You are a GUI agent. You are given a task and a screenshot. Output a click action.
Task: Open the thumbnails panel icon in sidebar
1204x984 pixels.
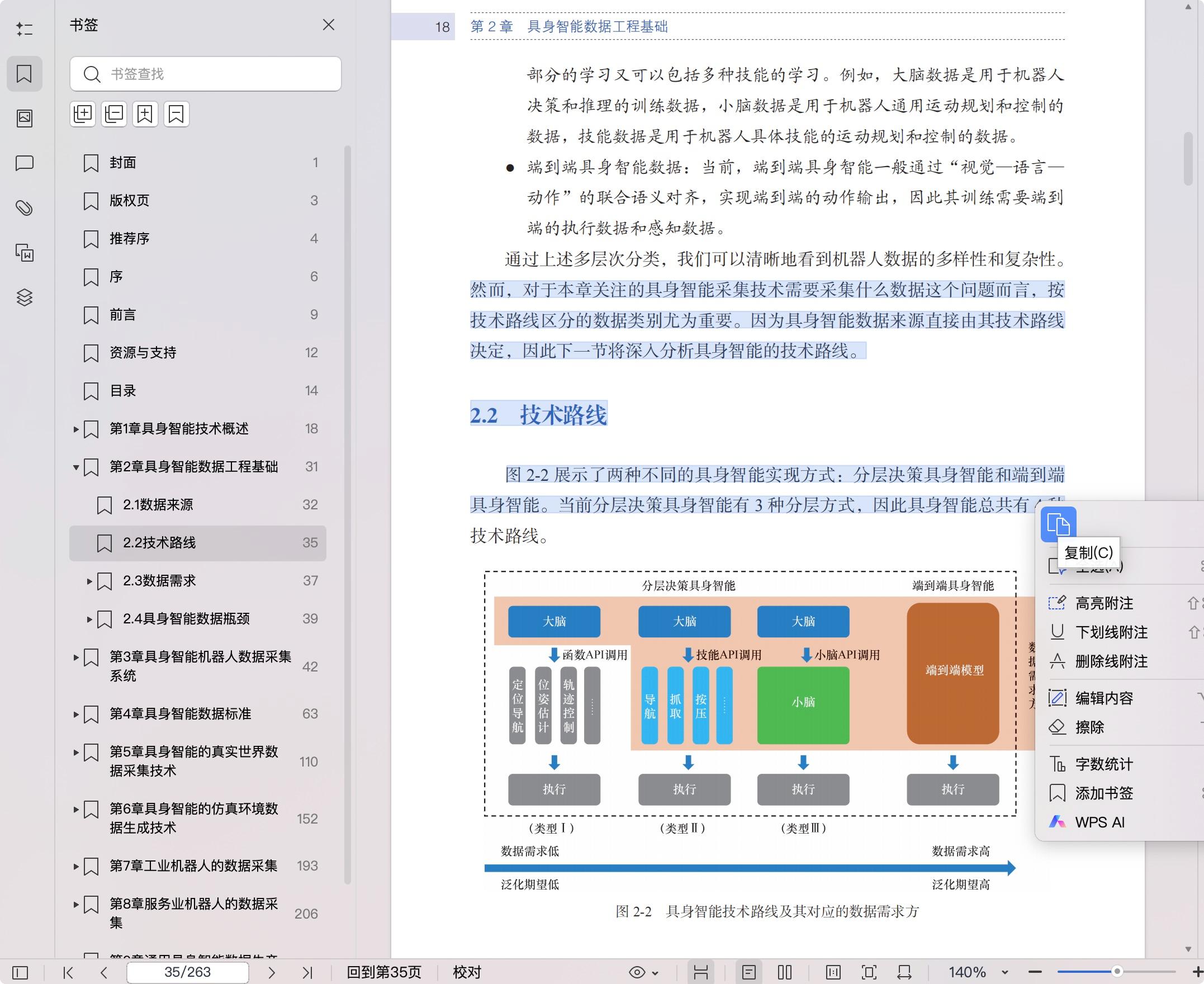click(x=25, y=119)
